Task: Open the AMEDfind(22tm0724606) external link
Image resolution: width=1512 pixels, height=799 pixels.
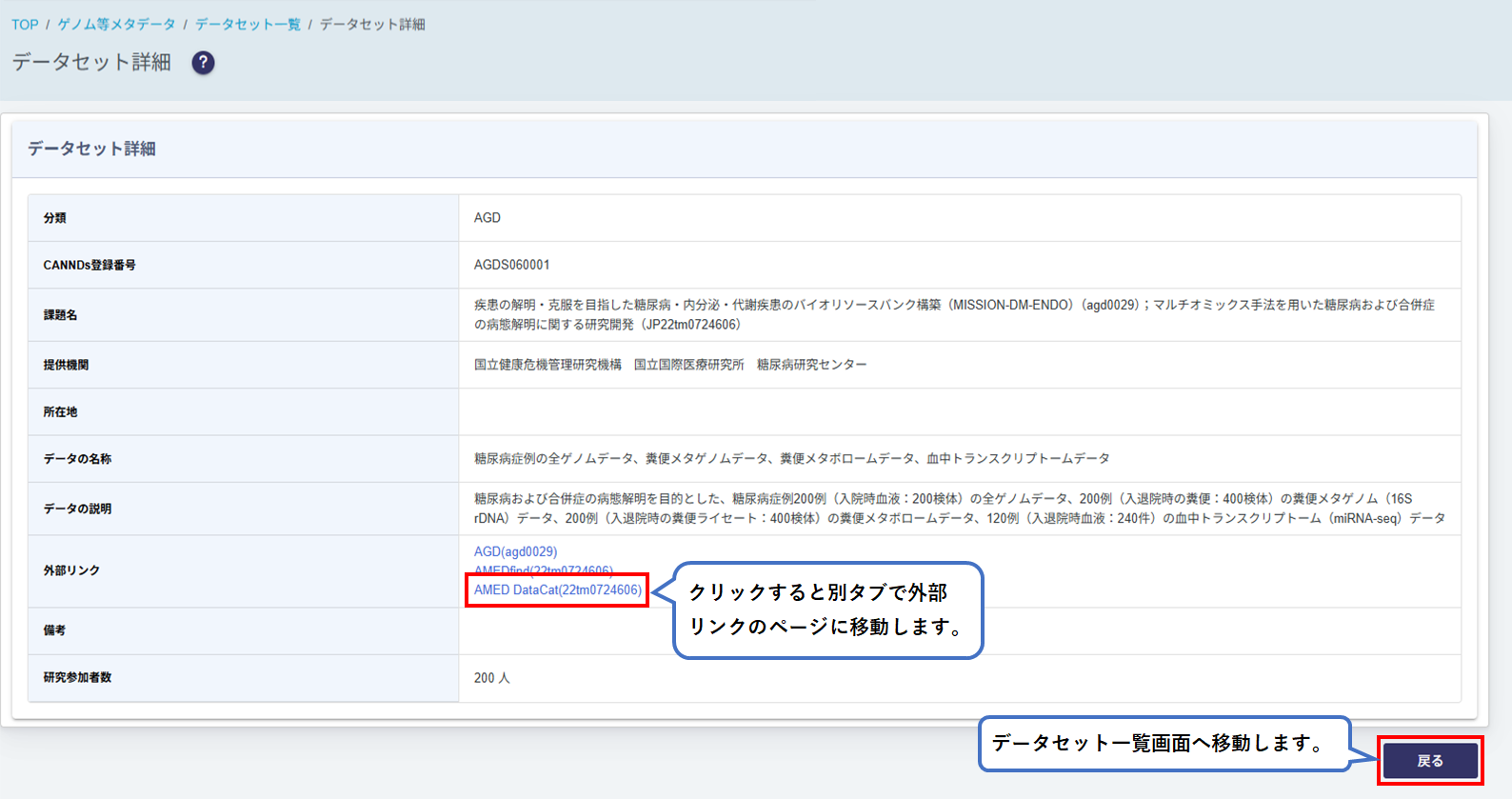Action: pyautogui.click(x=543, y=569)
